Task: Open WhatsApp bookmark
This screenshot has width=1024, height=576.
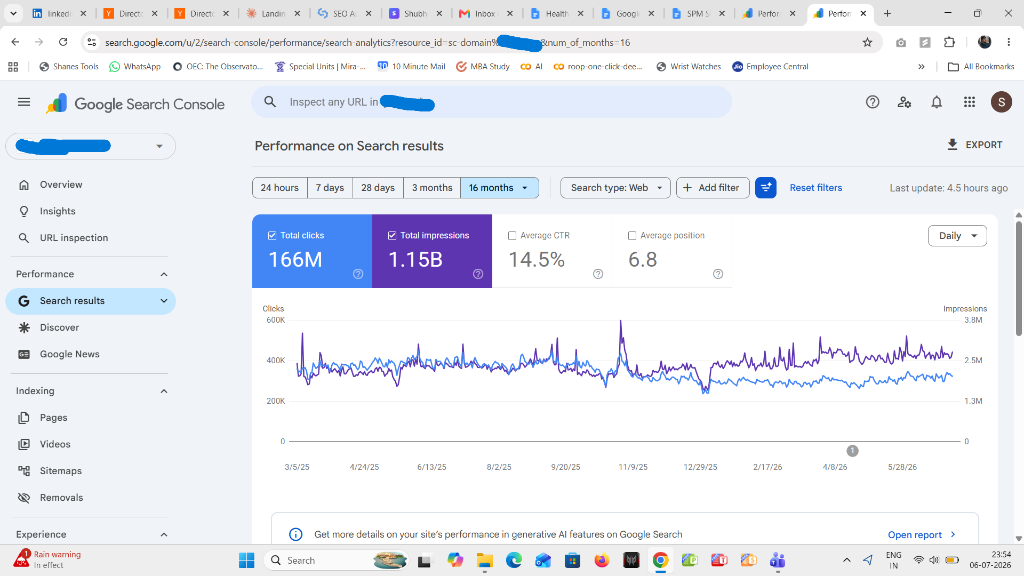Action: 135,67
